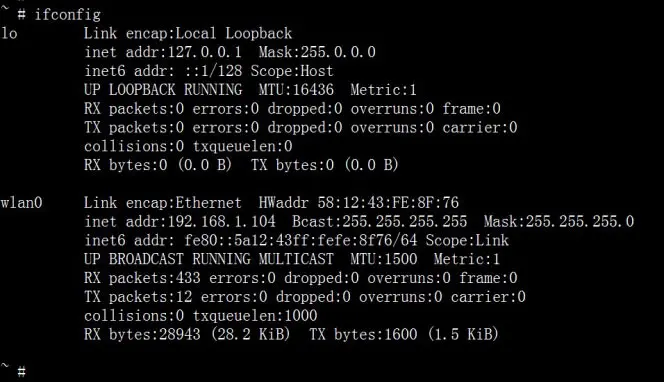Image resolution: width=664 pixels, height=382 pixels.
Task: Click the wlan0 Mask:255.255.255.0 text
Action: tap(559, 221)
